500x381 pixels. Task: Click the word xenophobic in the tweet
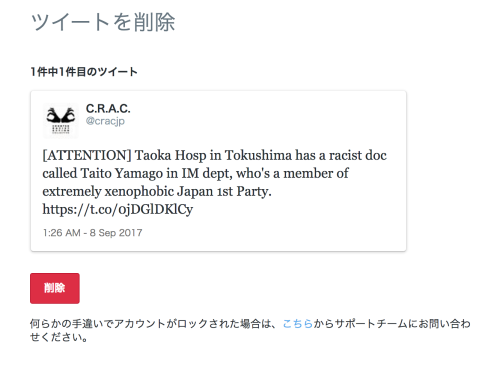pos(139,191)
